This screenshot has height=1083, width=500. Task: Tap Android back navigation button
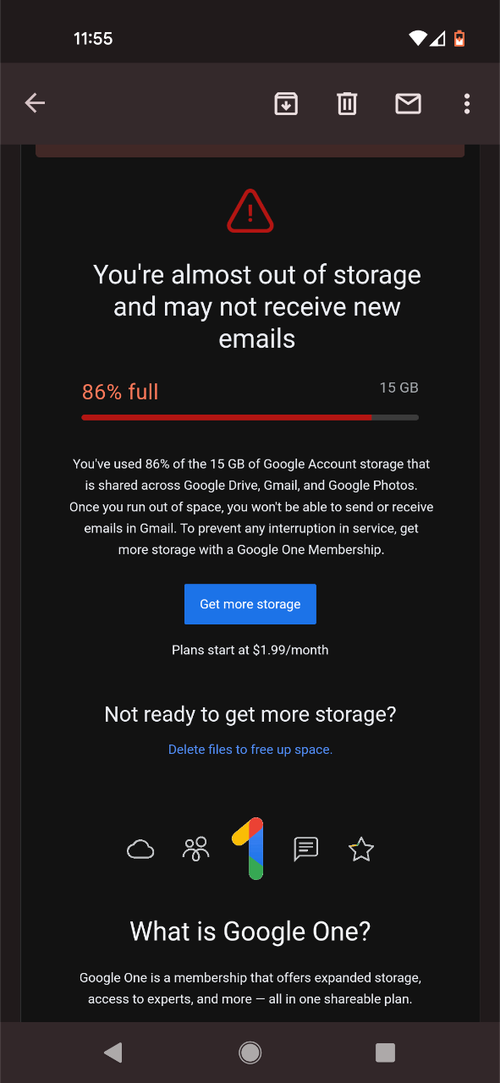(x=113, y=1053)
